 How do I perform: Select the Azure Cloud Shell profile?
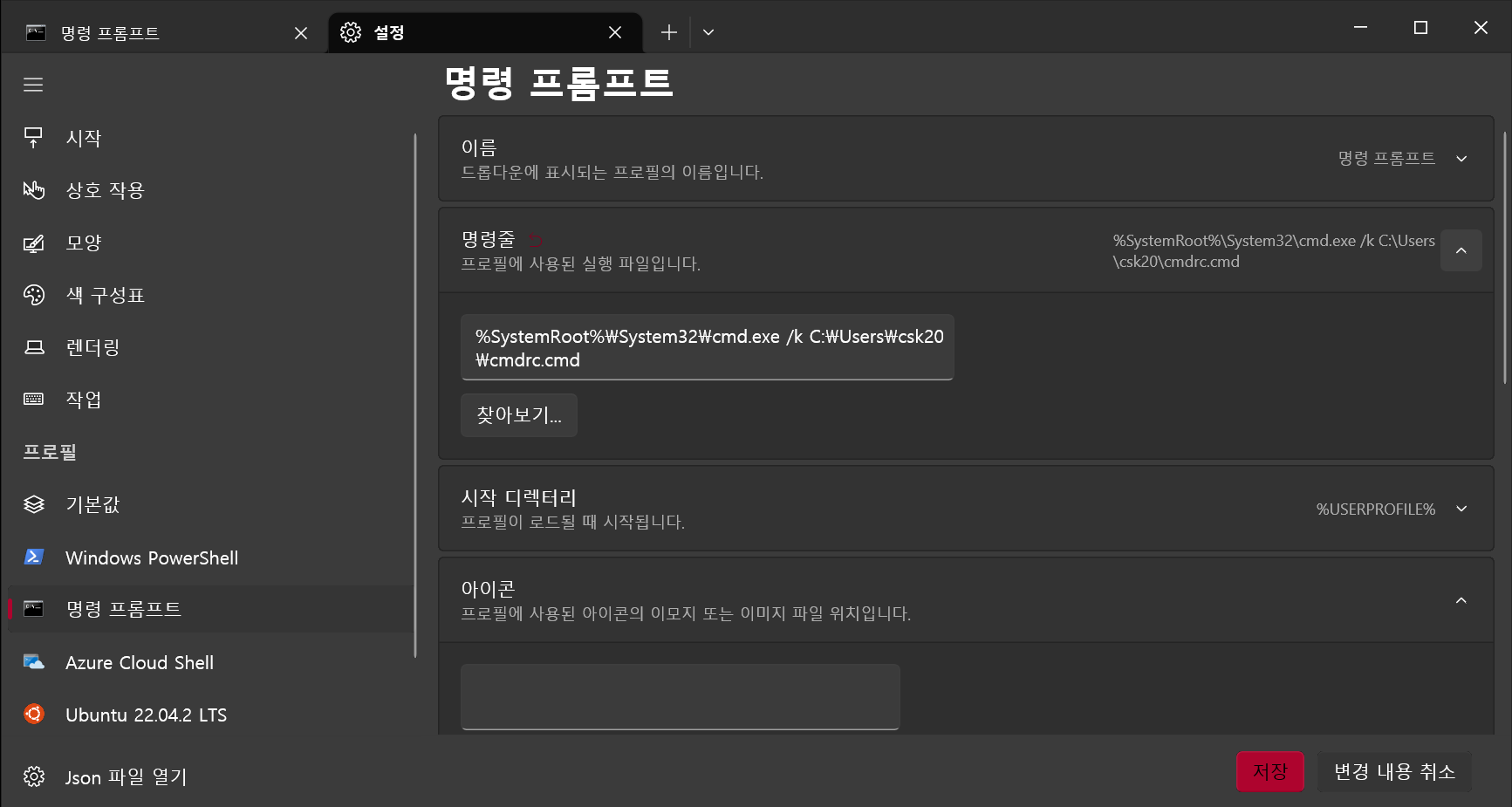[x=209, y=662]
